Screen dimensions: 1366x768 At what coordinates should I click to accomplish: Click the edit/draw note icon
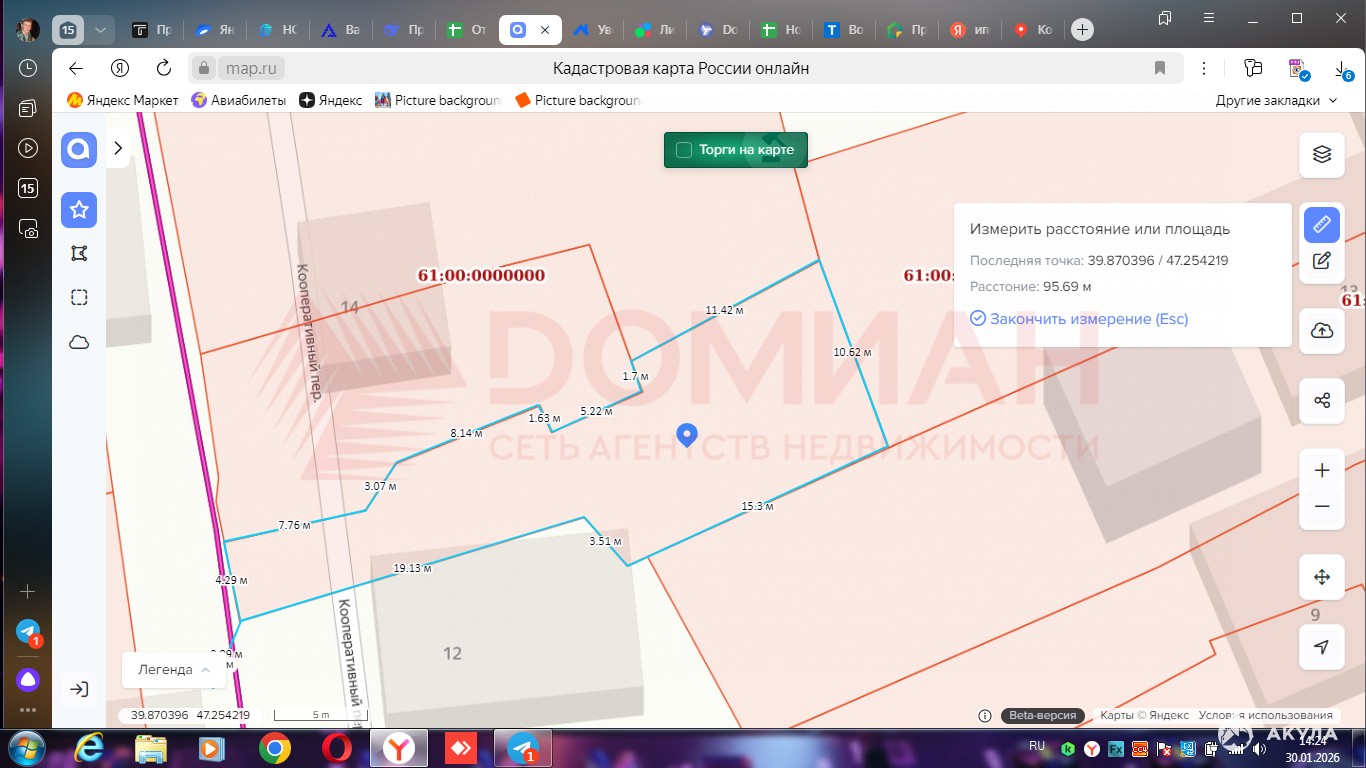(1322, 261)
